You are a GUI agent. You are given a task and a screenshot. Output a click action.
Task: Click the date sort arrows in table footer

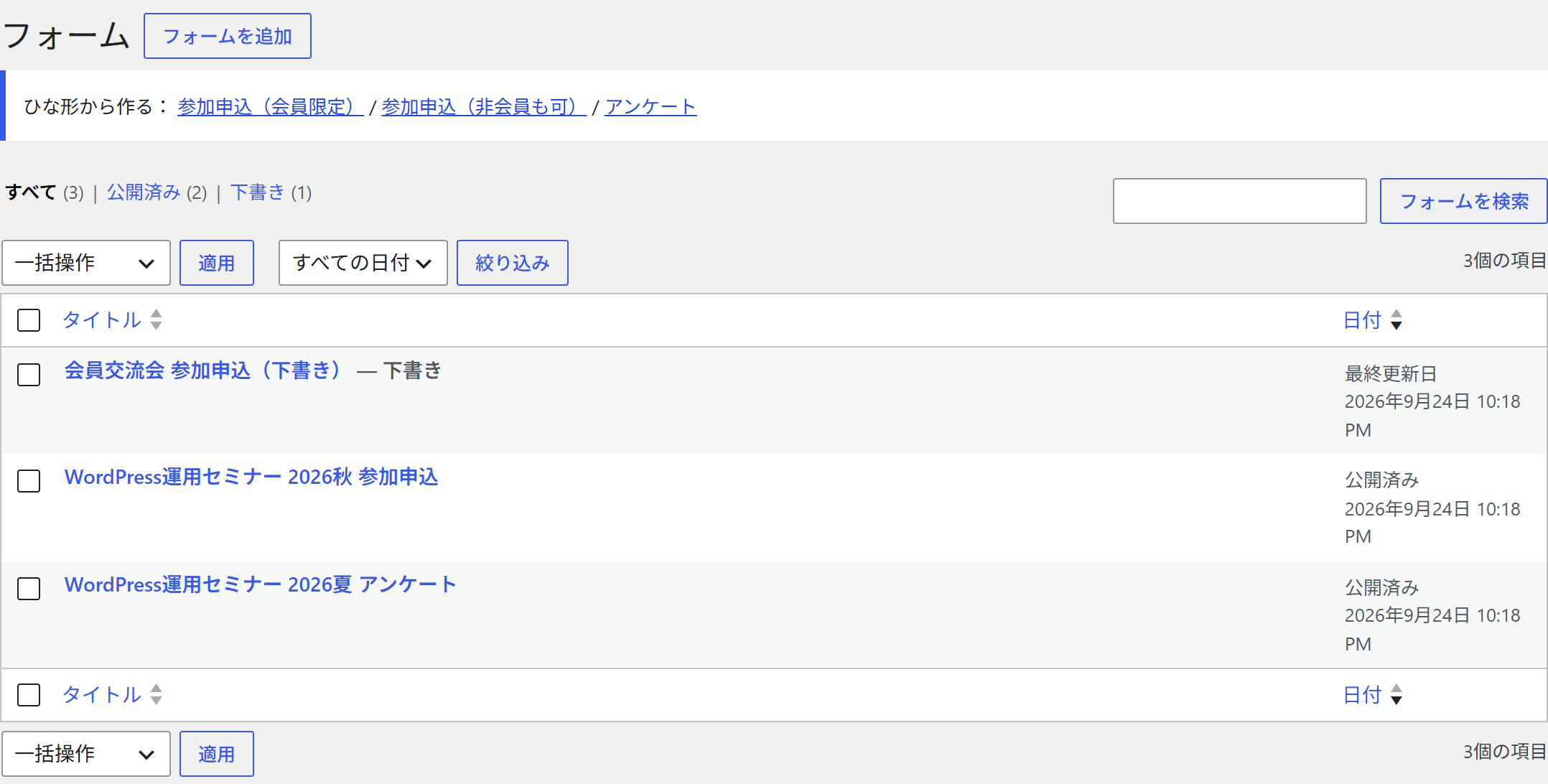(1396, 694)
